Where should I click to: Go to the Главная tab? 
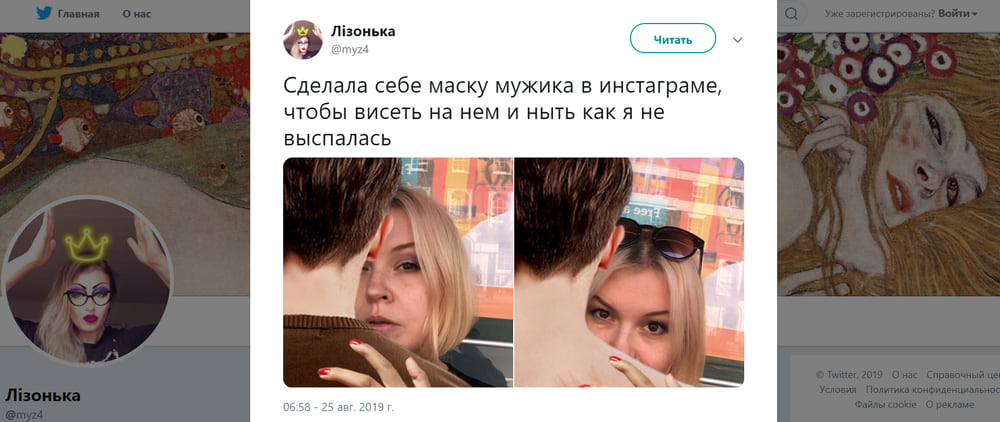click(x=78, y=13)
